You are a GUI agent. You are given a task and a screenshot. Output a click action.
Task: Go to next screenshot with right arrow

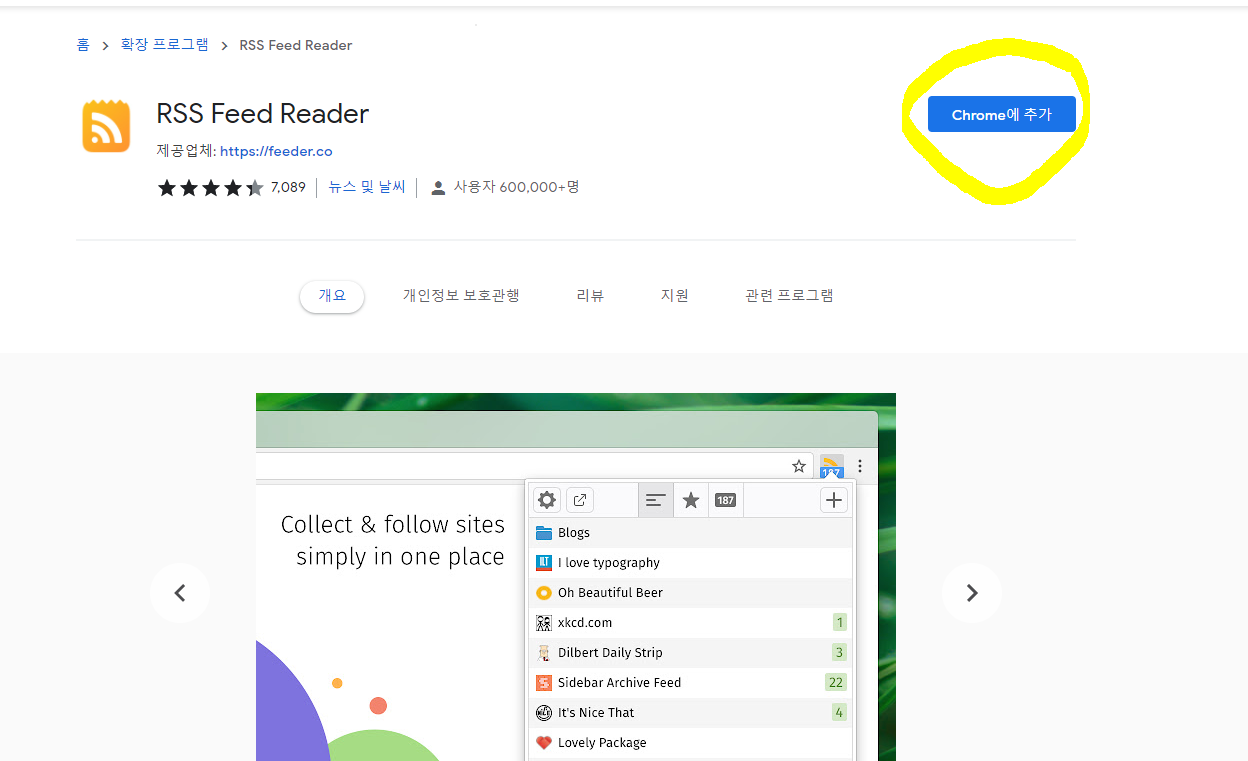(x=972, y=593)
